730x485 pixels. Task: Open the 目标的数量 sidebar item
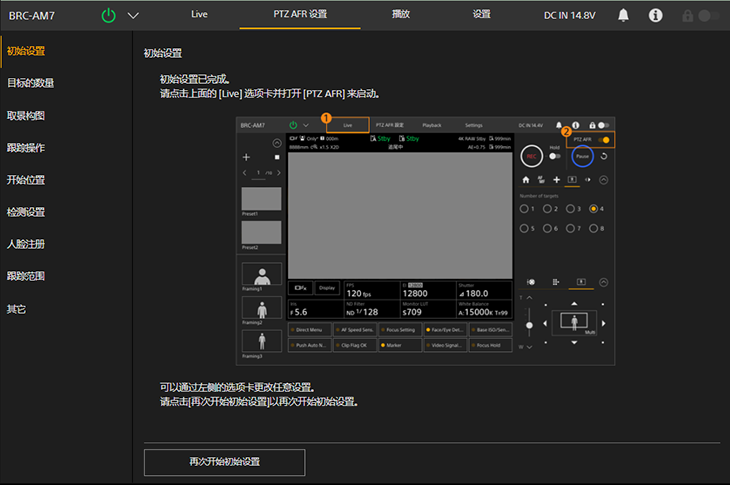pos(31,83)
